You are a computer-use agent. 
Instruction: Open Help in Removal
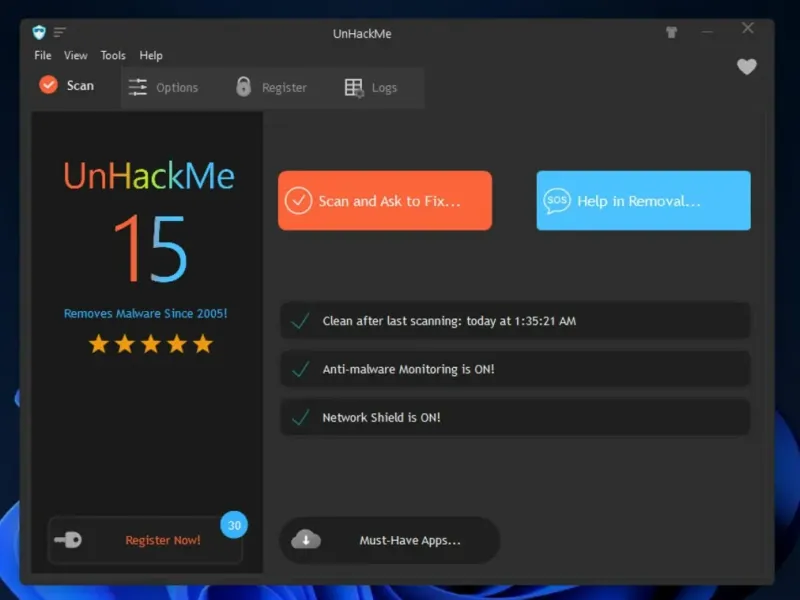pyautogui.click(x=643, y=201)
